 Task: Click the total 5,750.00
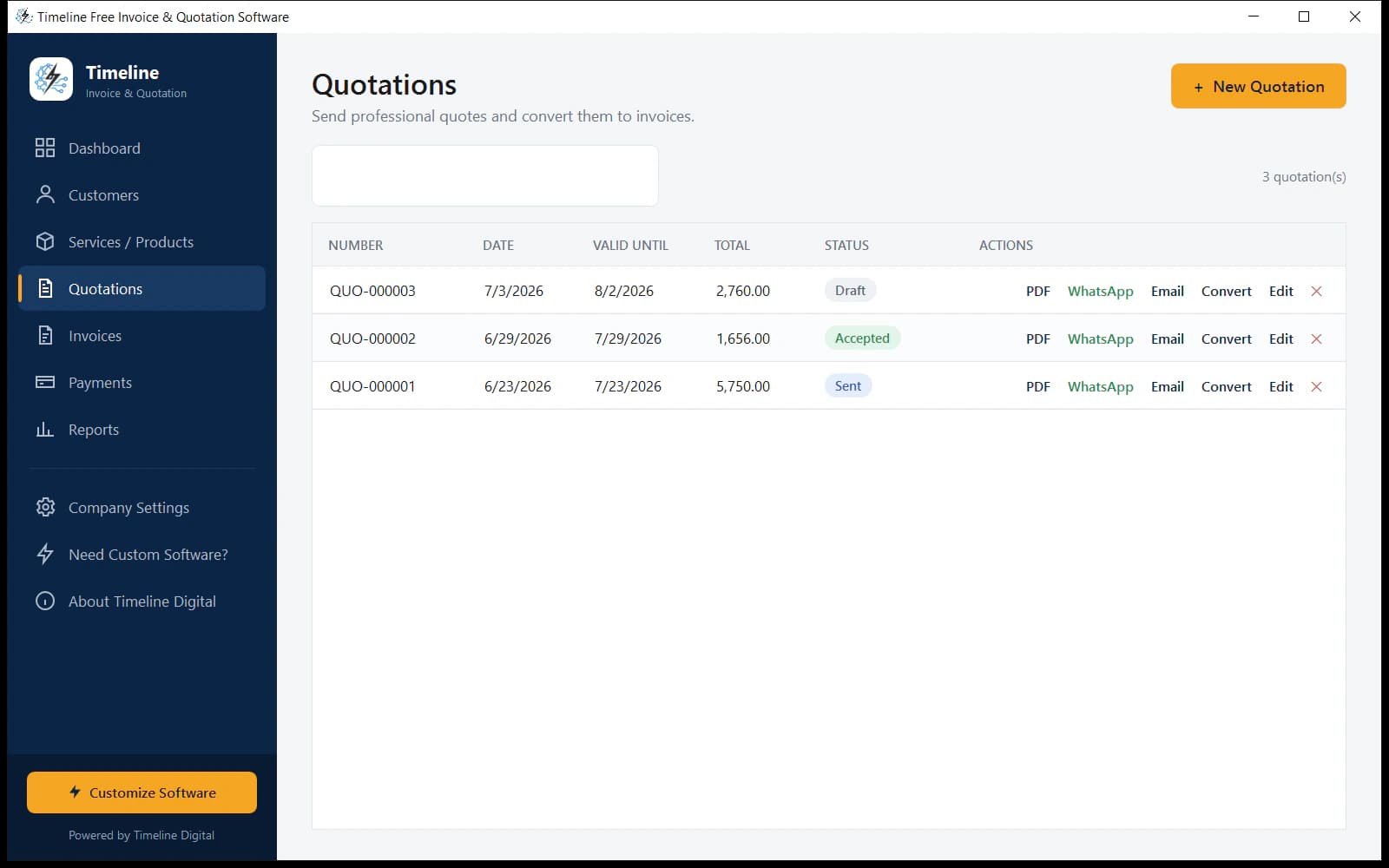[743, 386]
